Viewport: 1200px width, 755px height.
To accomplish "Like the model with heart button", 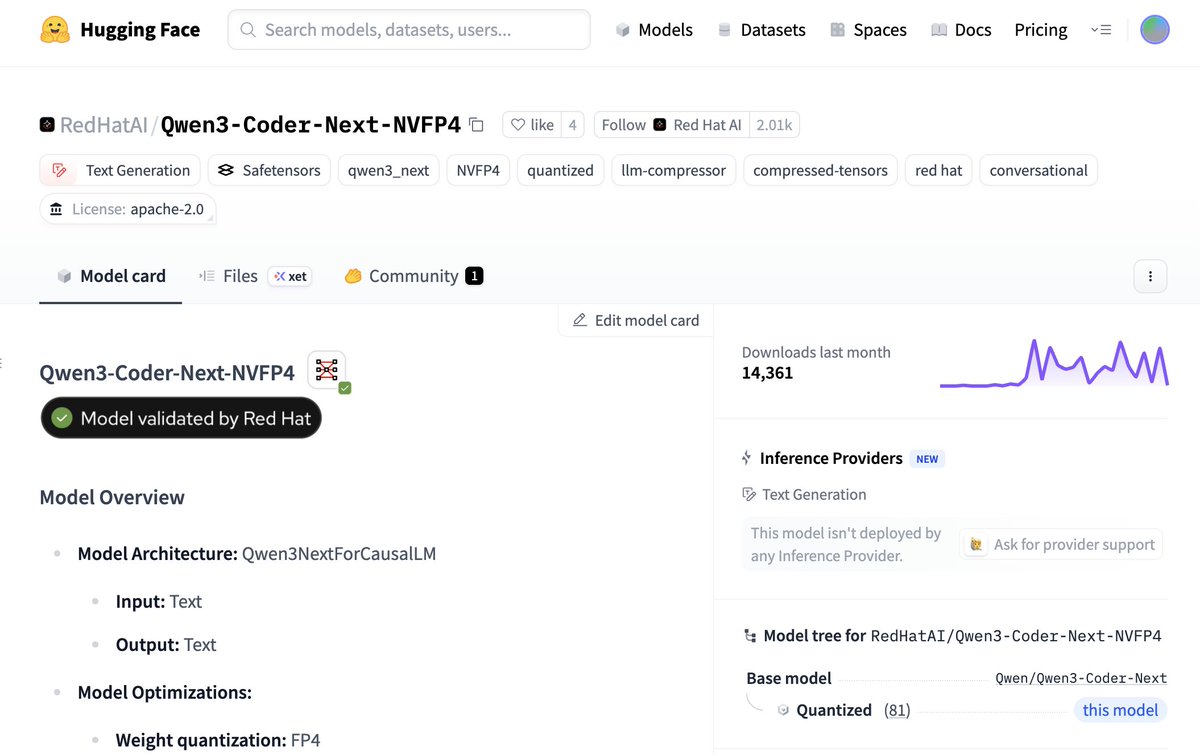I will point(532,125).
